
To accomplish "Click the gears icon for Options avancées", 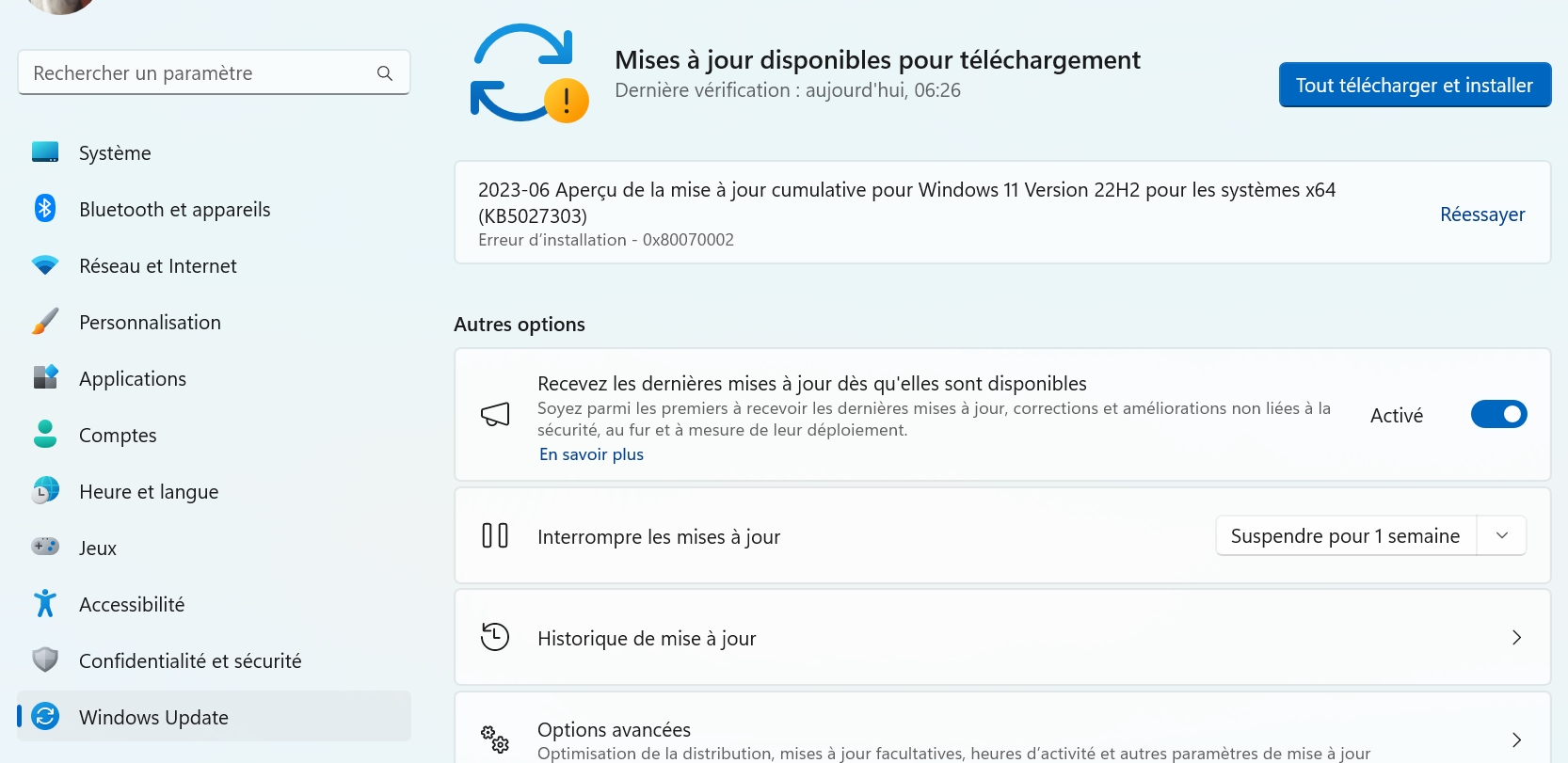I will [495, 739].
